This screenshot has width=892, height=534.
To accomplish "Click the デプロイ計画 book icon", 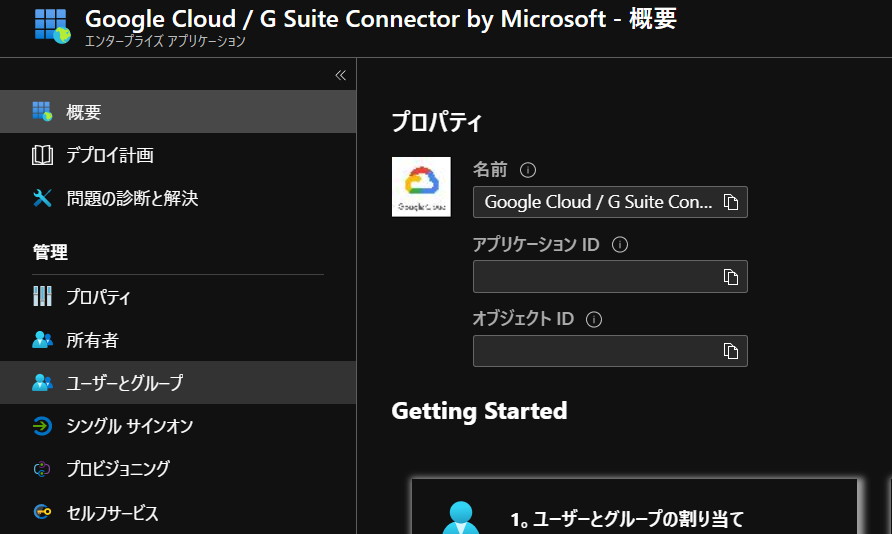I will point(42,155).
